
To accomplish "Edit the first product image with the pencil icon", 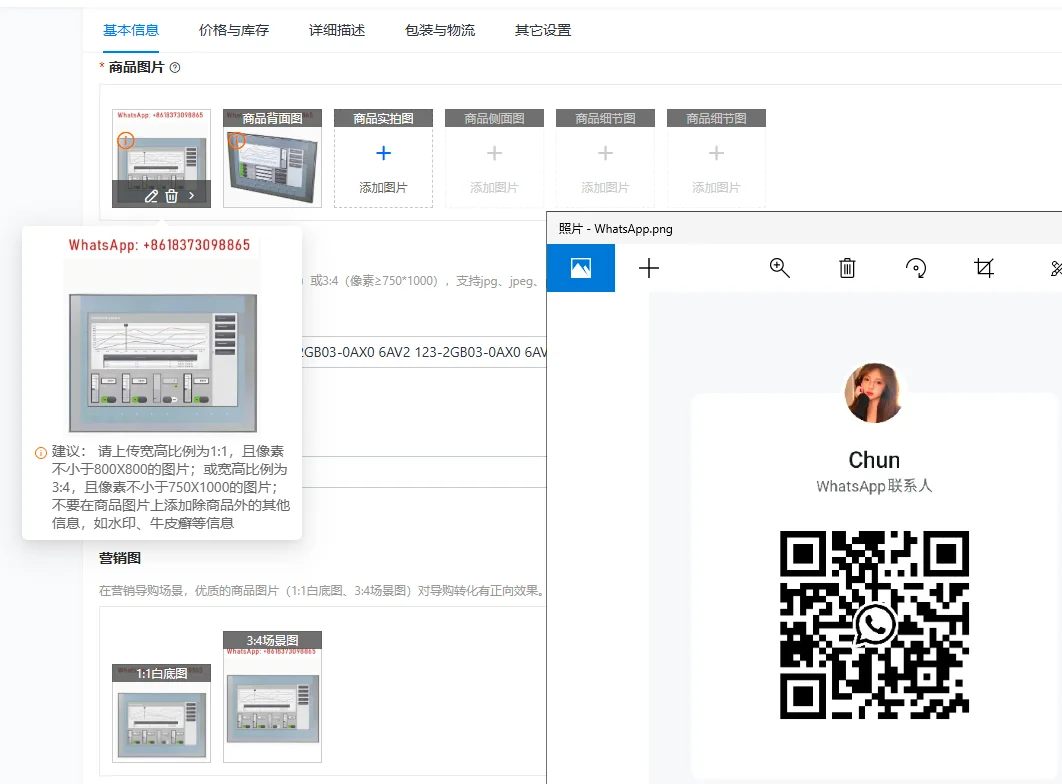I will 151,196.
